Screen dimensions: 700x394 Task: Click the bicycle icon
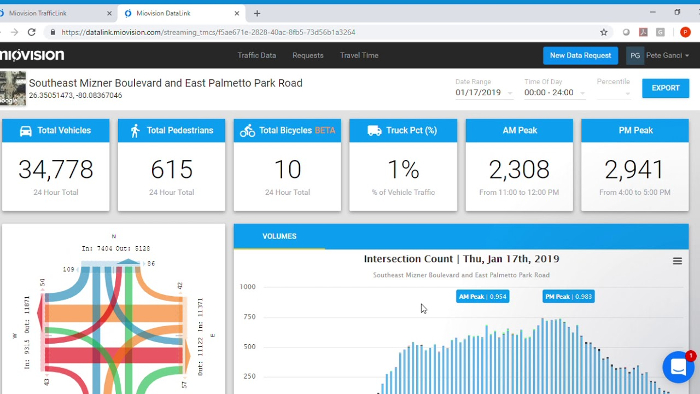click(x=247, y=131)
